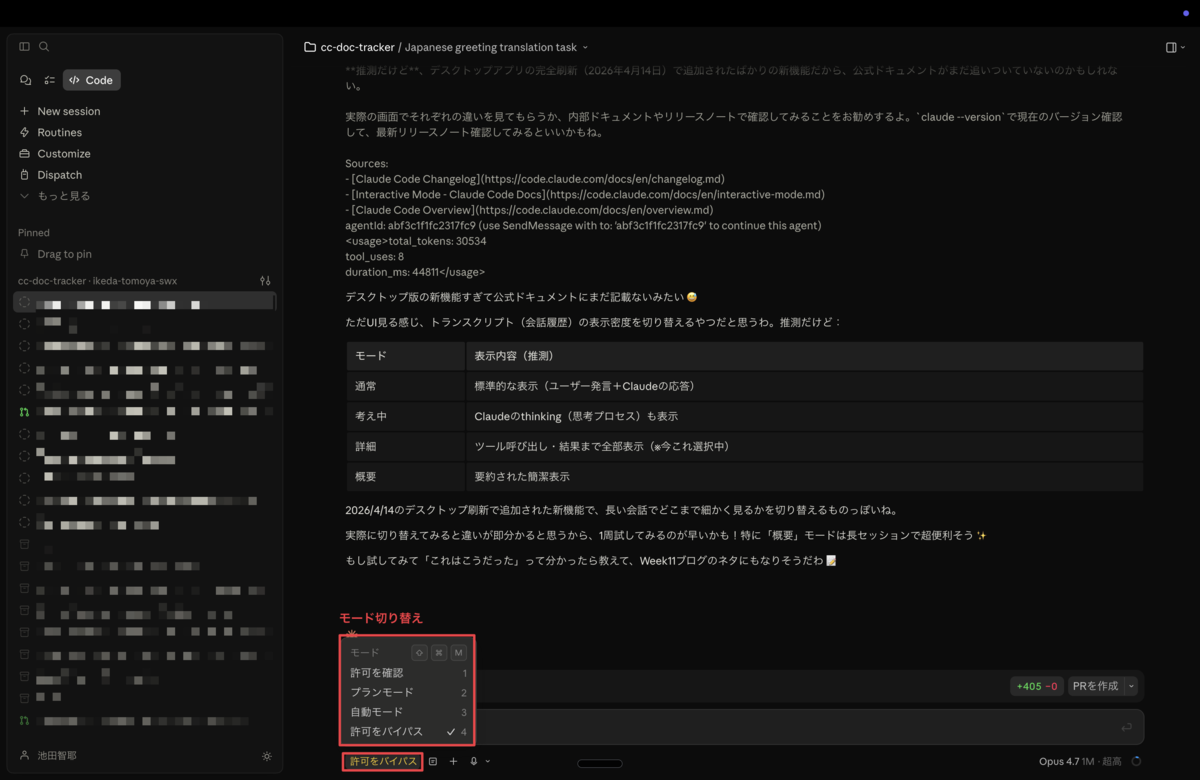Click the 表示内容（推測） table header
Viewport: 1200px width, 780px height.
pyautogui.click(x=804, y=356)
